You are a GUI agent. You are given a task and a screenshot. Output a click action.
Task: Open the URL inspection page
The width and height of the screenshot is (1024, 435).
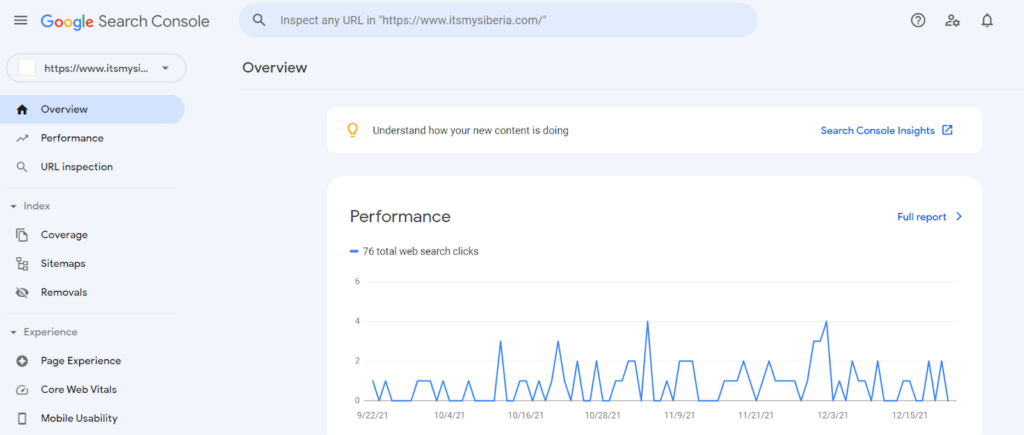coord(77,167)
